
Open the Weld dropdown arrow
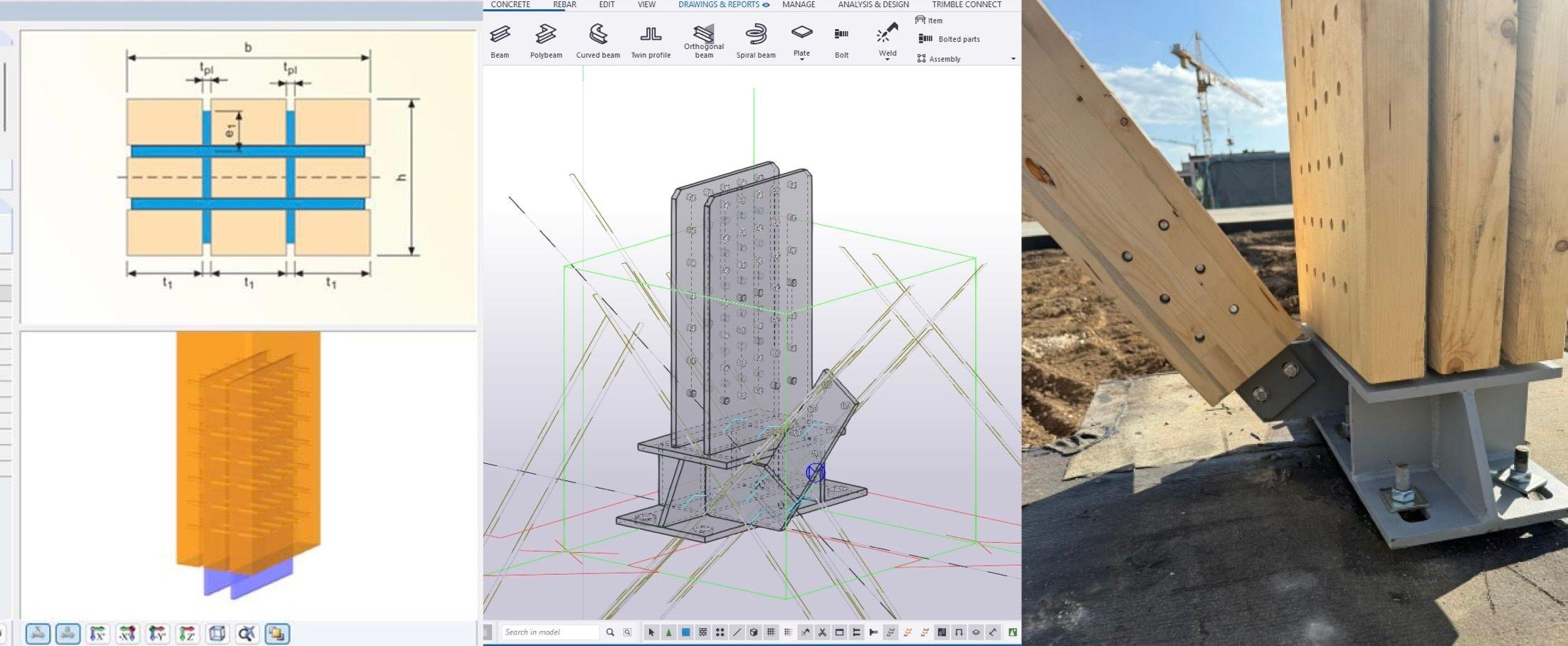pyautogui.click(x=888, y=60)
